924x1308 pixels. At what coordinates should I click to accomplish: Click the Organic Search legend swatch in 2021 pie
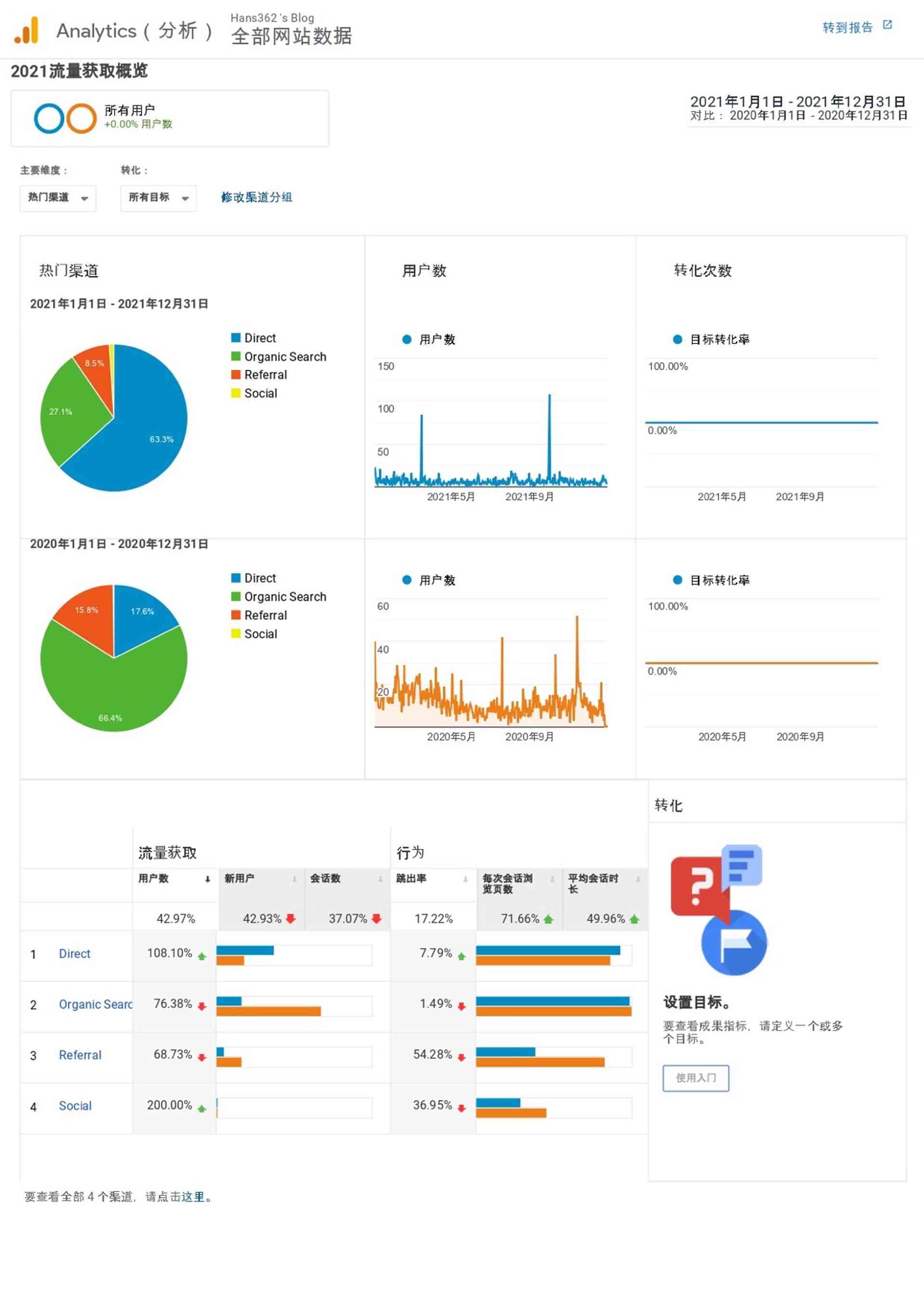(236, 356)
